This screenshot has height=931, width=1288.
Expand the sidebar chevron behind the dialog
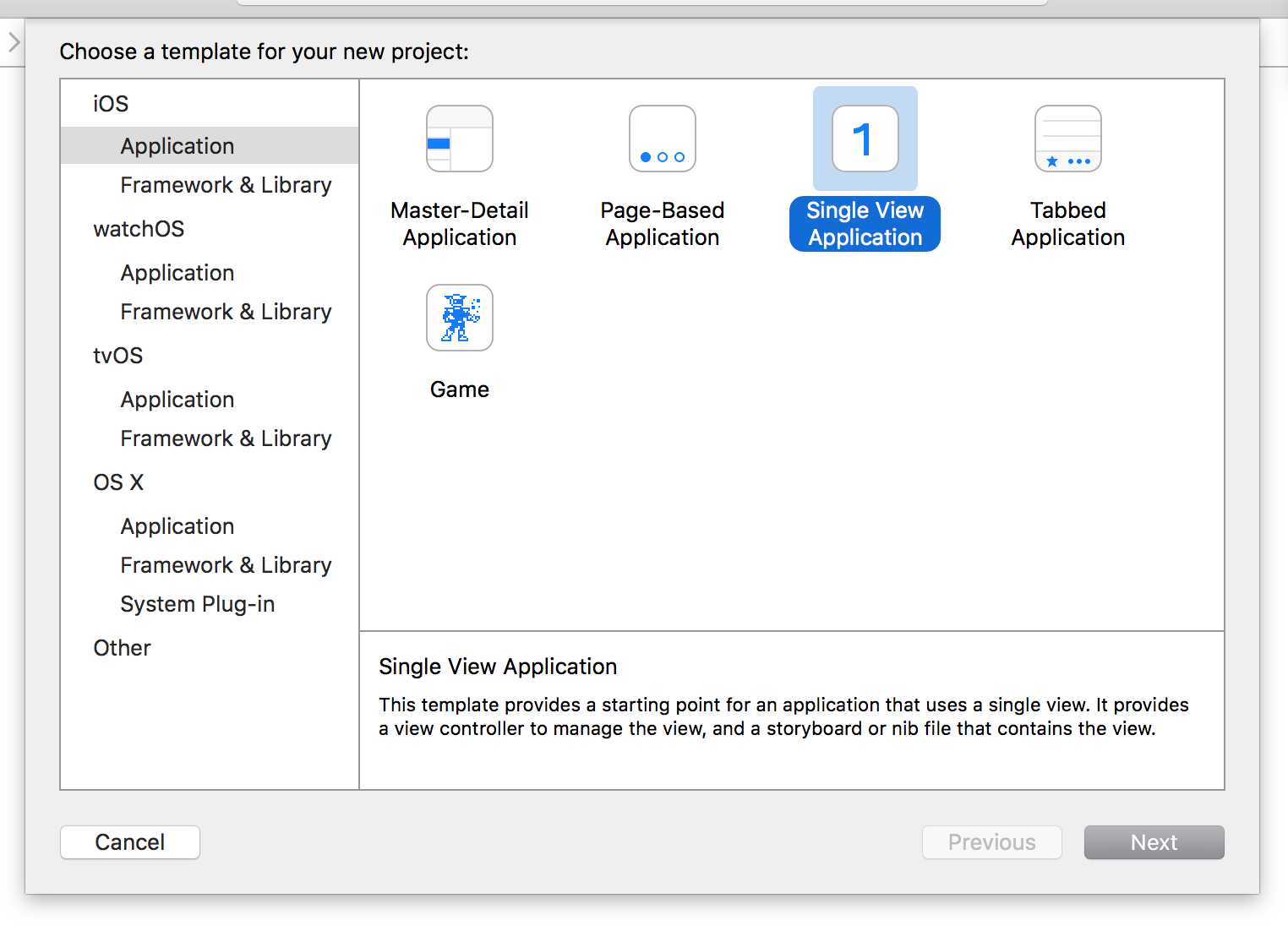point(14,42)
